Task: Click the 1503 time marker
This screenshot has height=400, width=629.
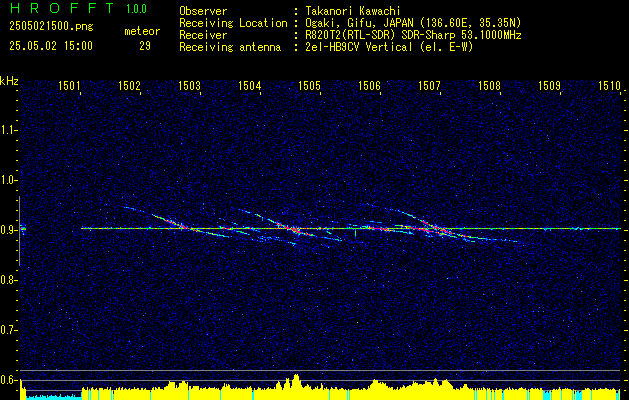Action: tap(189, 85)
